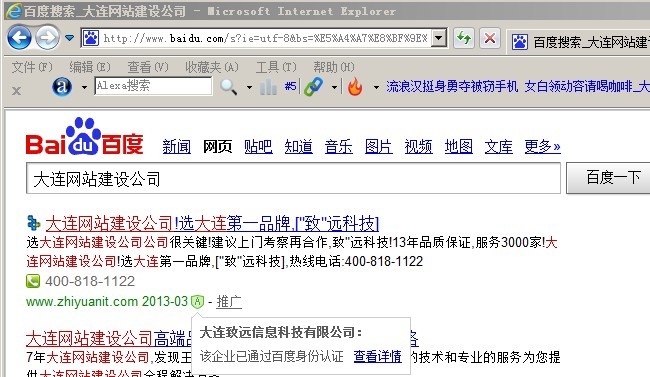The width and height of the screenshot is (650, 377).
Task: Close the Alexa toolbar with the X
Action: click(x=17, y=90)
